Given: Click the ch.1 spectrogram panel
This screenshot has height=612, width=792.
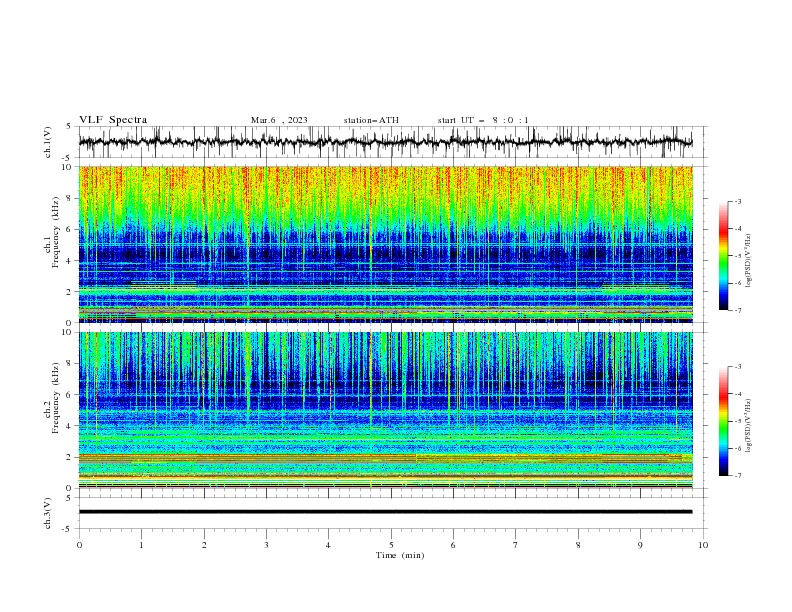Looking at the screenshot, I should click(385, 244).
